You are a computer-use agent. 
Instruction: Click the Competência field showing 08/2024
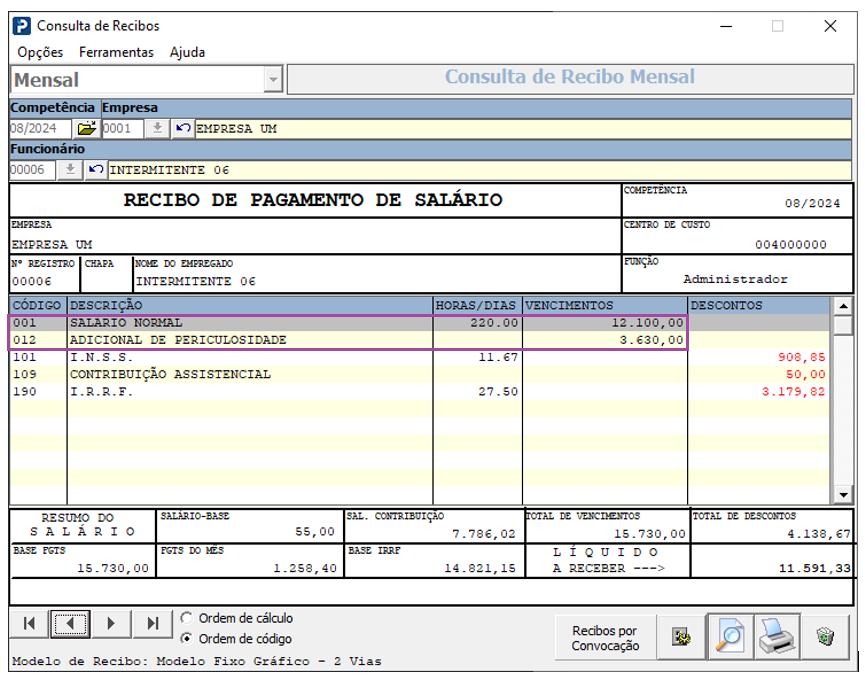tap(40, 129)
